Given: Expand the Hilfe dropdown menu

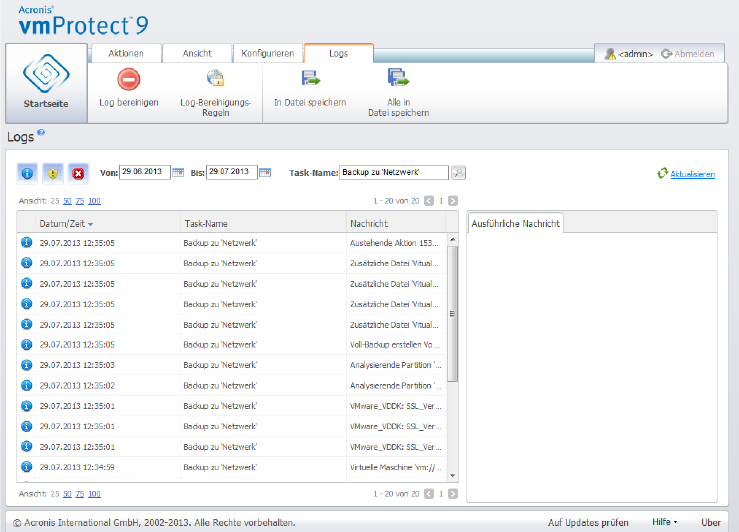Looking at the screenshot, I should pos(664,522).
